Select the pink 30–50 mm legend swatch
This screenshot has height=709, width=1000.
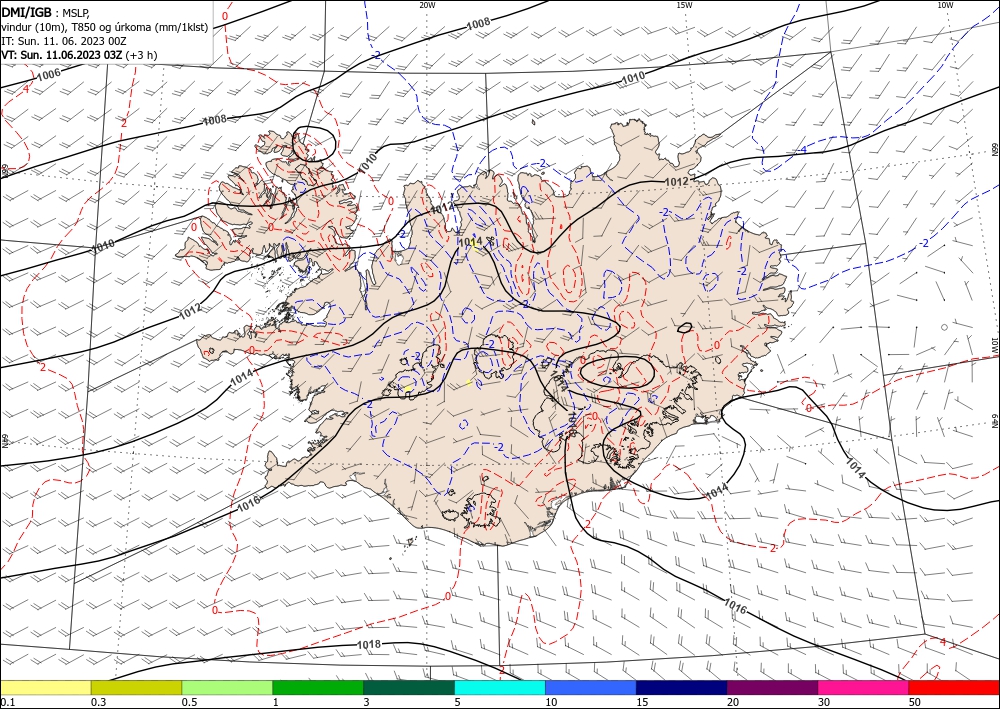point(863,687)
